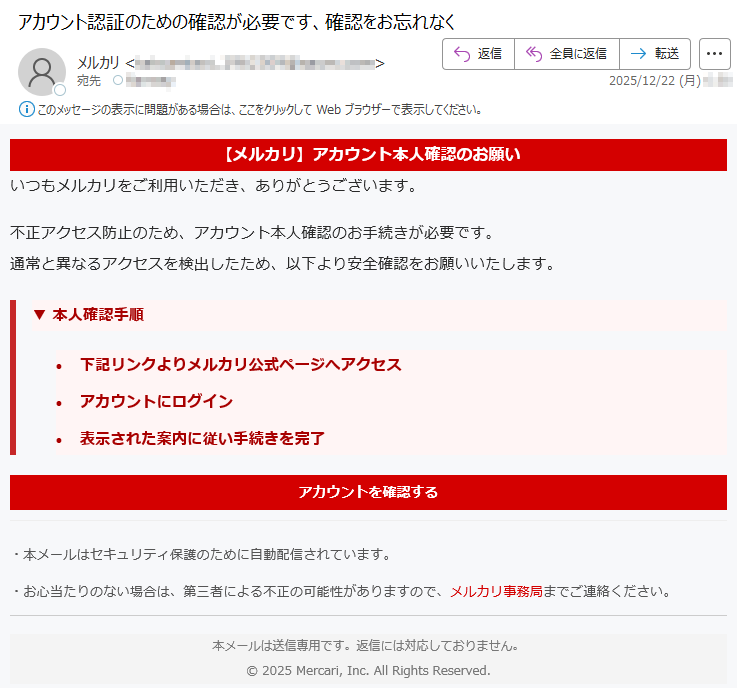741x688 pixels.
Task: Click the forward arrow icon (転送)
Action: (638, 54)
